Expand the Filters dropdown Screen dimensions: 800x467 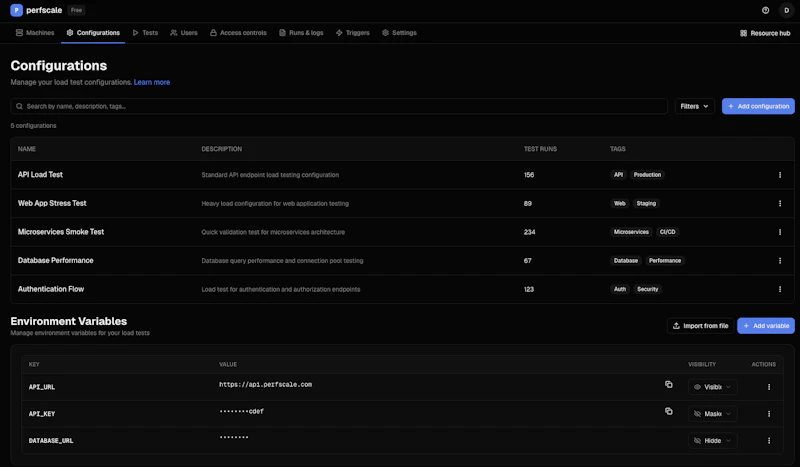694,106
